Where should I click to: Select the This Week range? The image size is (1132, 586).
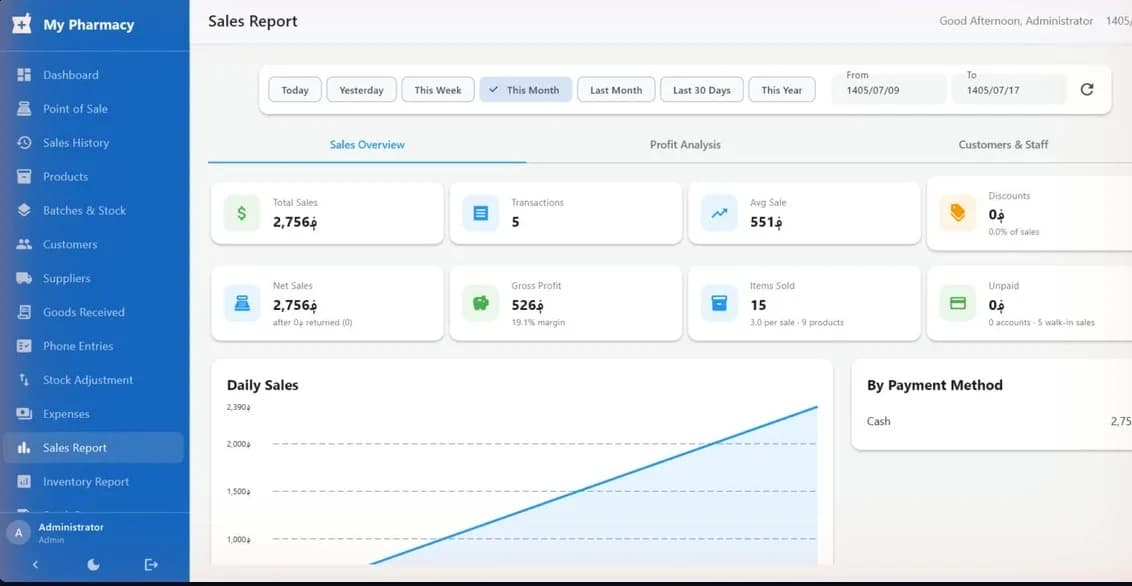click(x=437, y=90)
